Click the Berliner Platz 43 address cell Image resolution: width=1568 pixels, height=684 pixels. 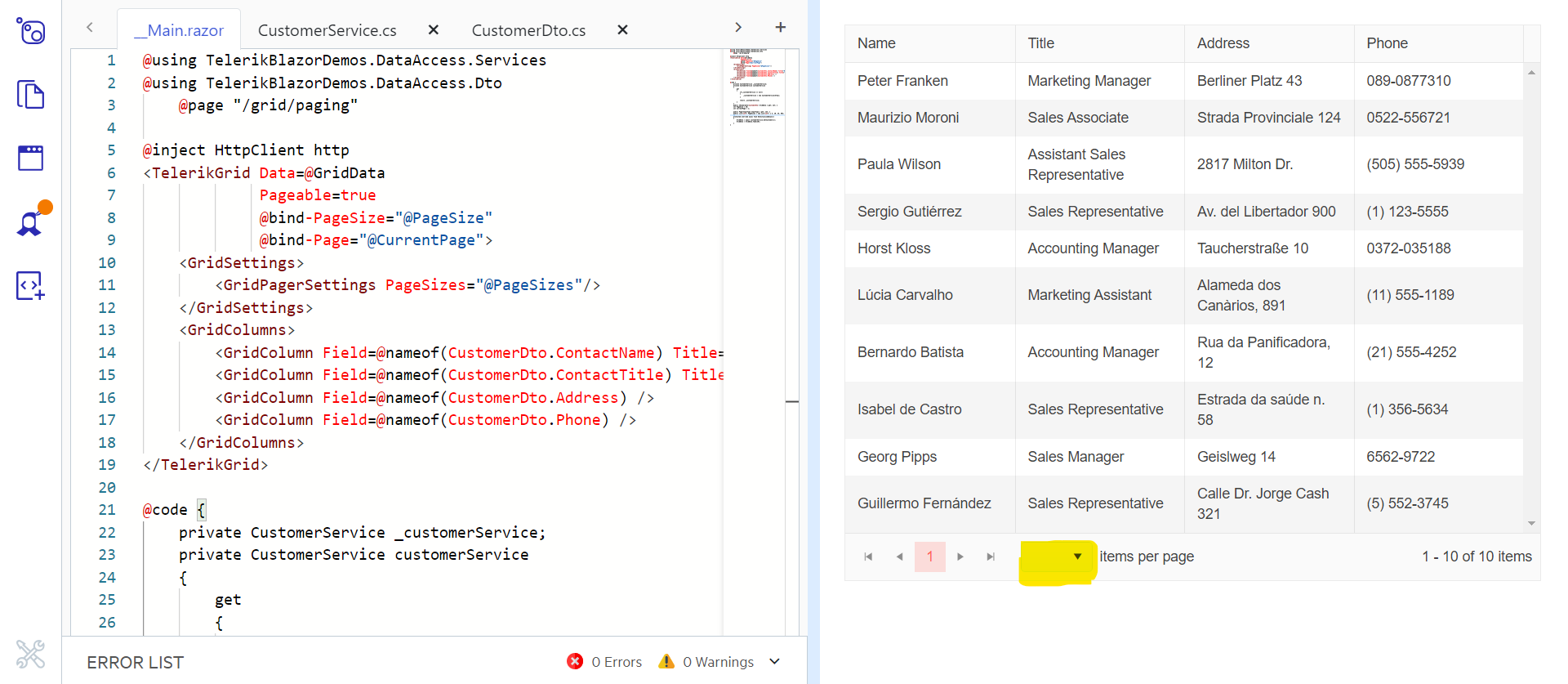[1269, 81]
